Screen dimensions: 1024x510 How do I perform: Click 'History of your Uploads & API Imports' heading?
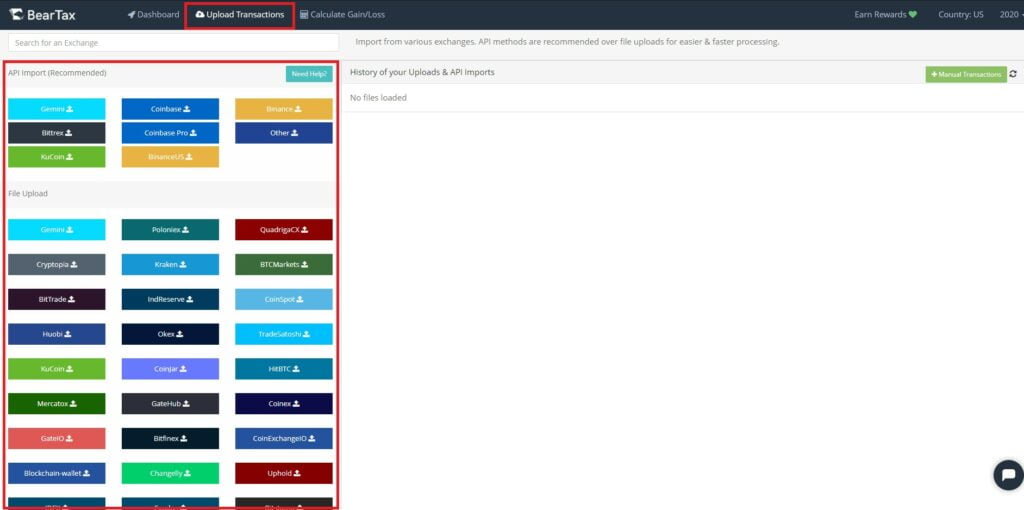(x=422, y=72)
